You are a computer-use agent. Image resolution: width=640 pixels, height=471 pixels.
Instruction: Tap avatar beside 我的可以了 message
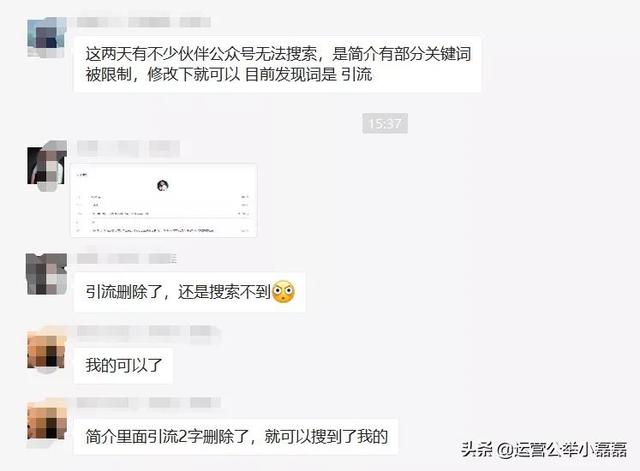pos(47,350)
